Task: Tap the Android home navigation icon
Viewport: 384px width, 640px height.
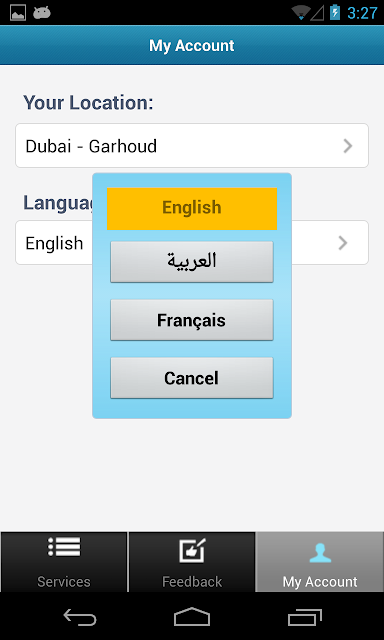Action: point(192,617)
